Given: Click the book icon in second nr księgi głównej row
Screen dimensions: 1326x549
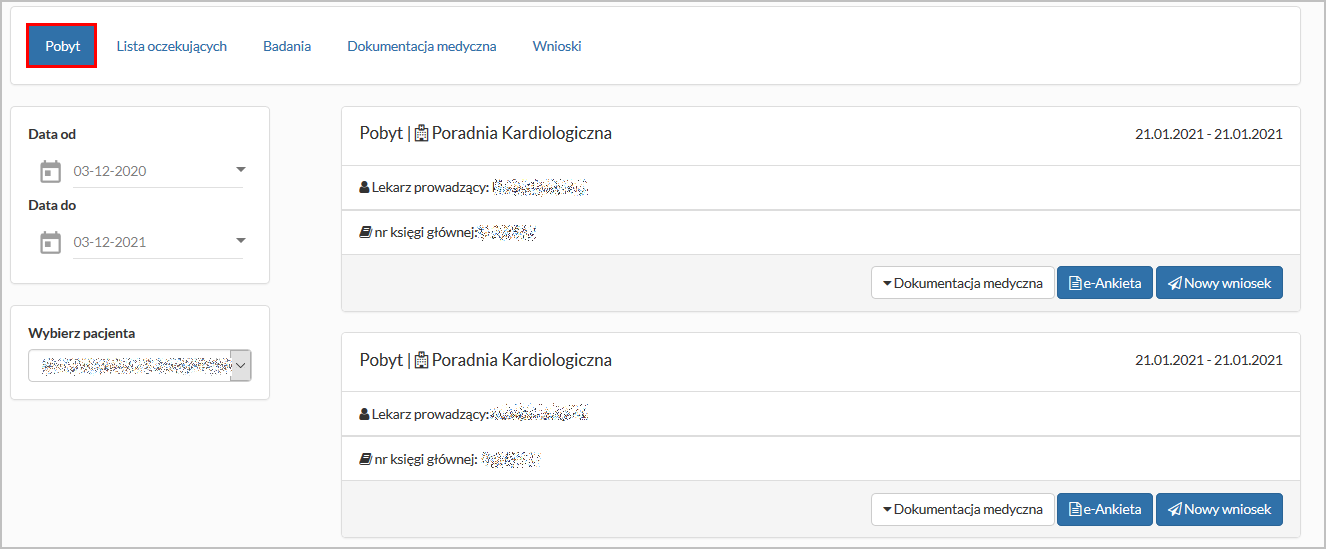Looking at the screenshot, I should [x=365, y=460].
